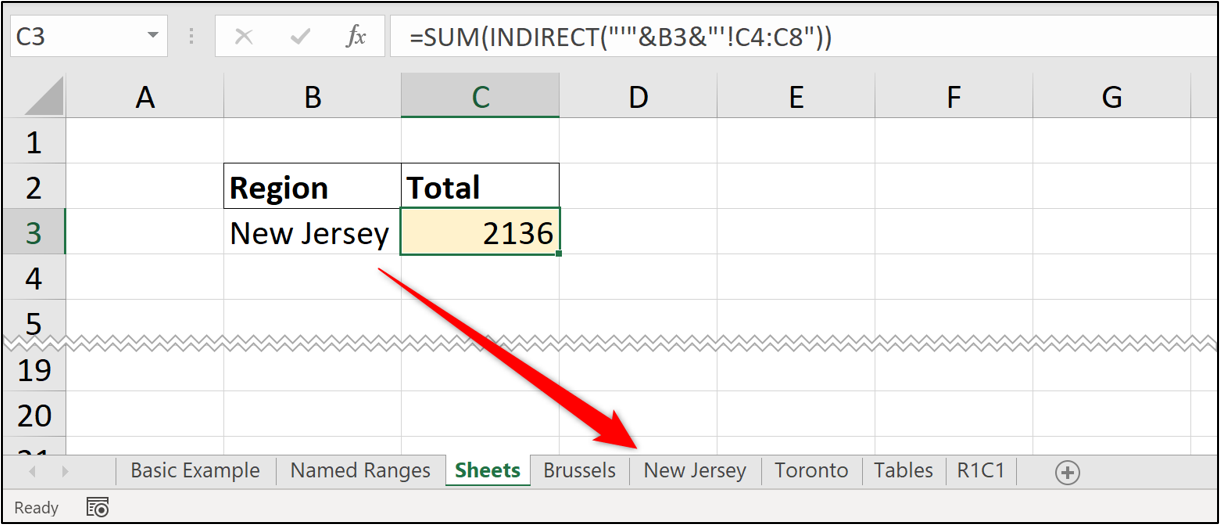Screen dimensions: 1220x525
Task: Select row 2 header
Action: tap(34, 187)
